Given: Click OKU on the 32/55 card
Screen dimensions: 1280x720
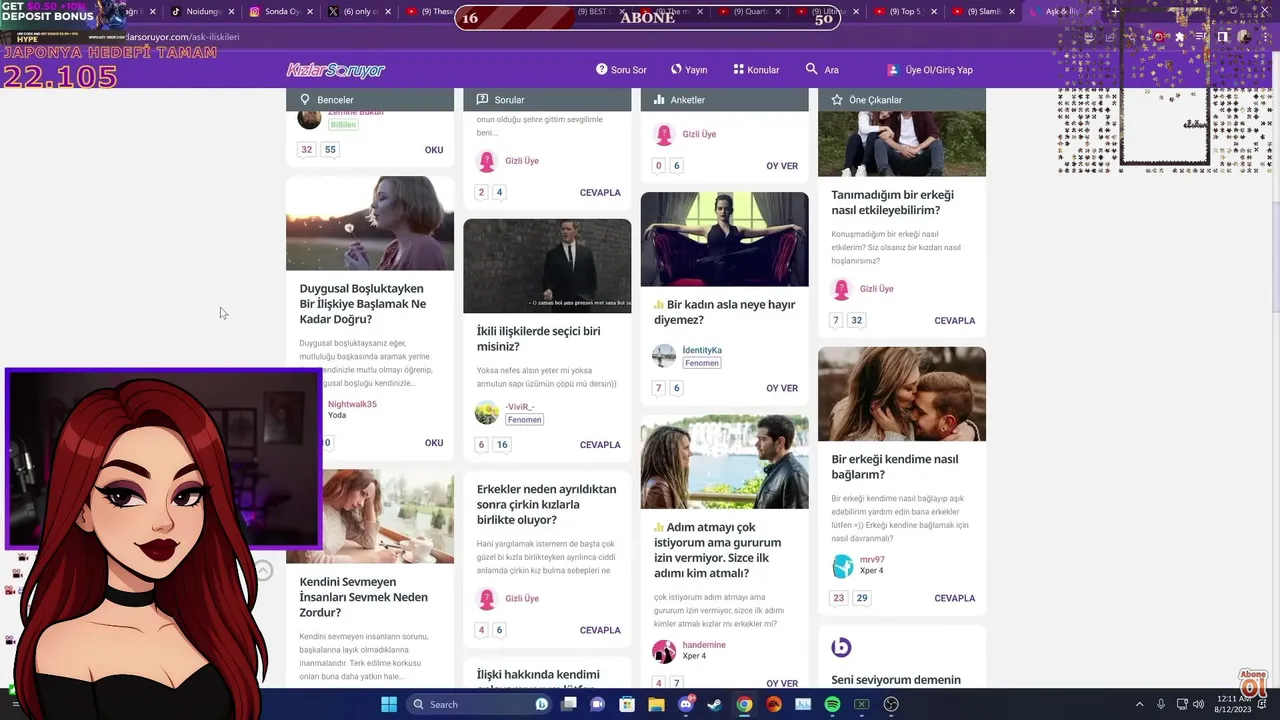Looking at the screenshot, I should point(434,150).
